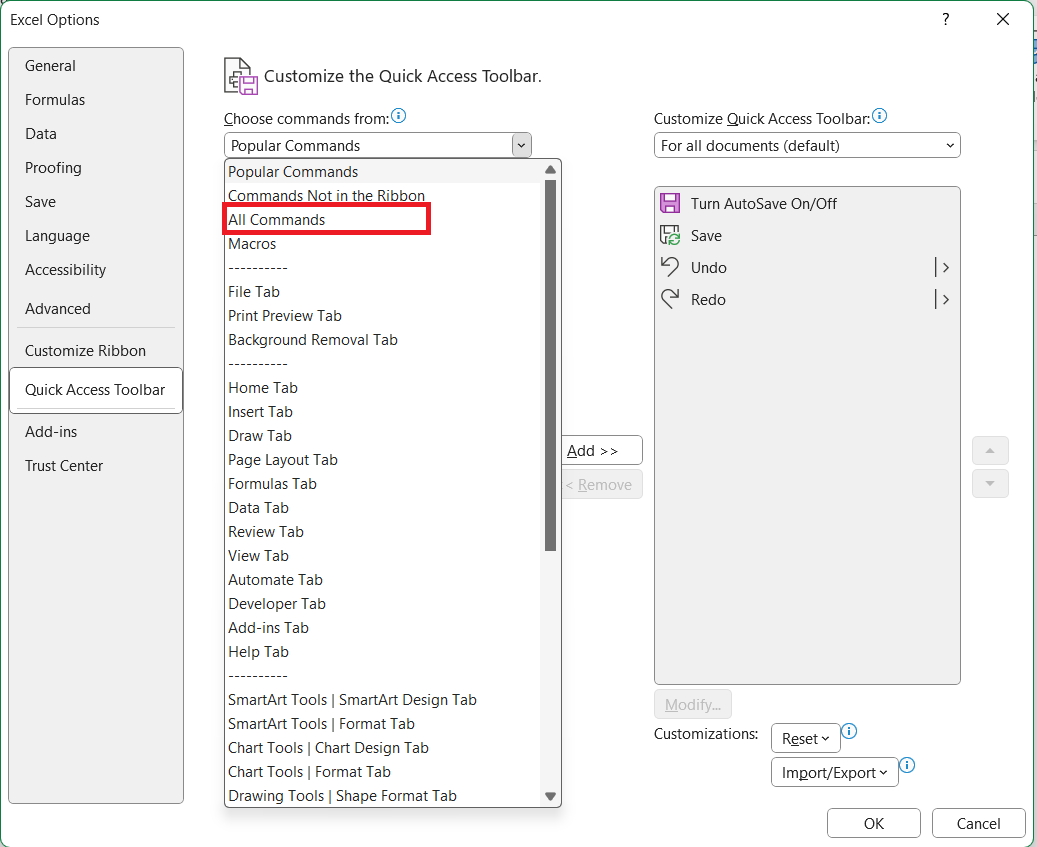Open the Quick Access Toolbar category
1037x847 pixels.
(x=96, y=390)
